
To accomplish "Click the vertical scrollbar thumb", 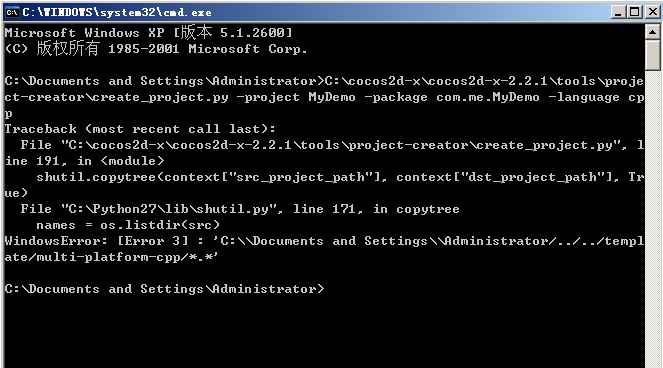I will tap(652, 55).
